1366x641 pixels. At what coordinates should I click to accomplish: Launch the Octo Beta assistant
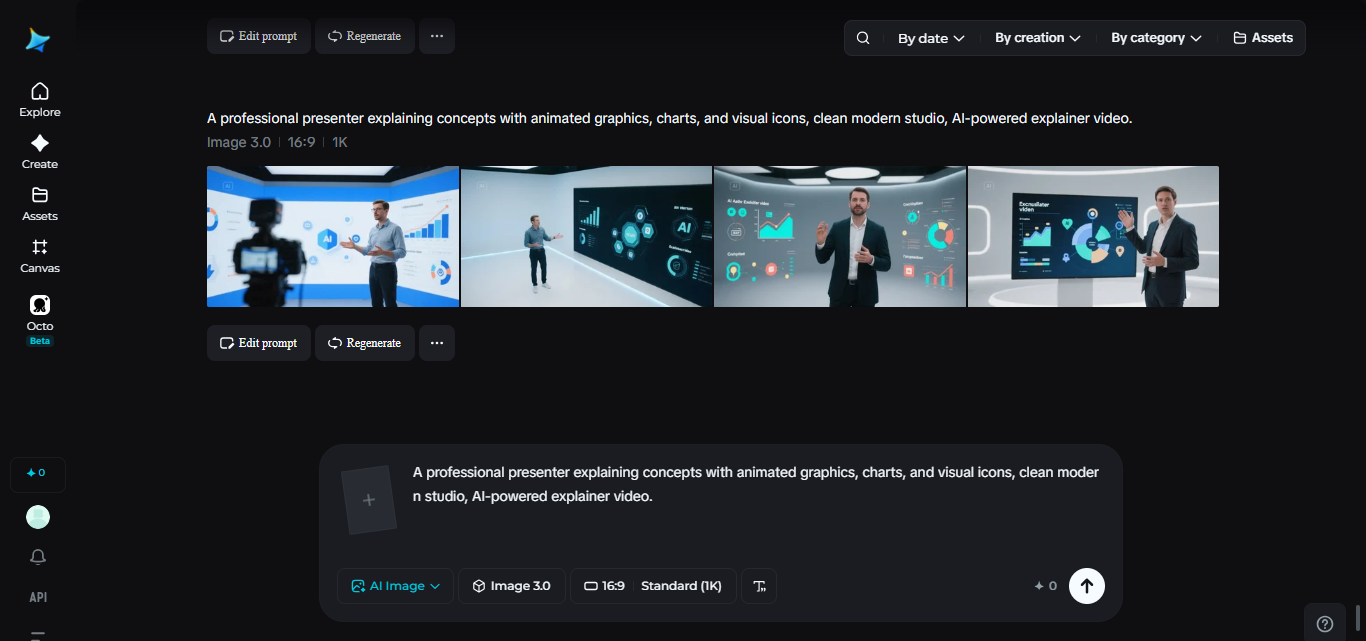(x=40, y=320)
